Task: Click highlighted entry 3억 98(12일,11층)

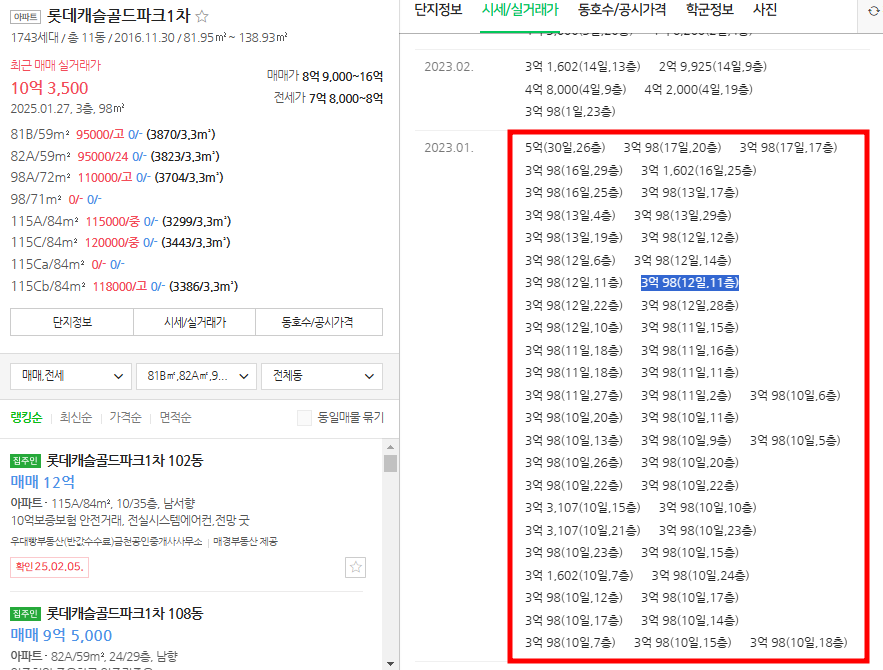Action: click(690, 283)
